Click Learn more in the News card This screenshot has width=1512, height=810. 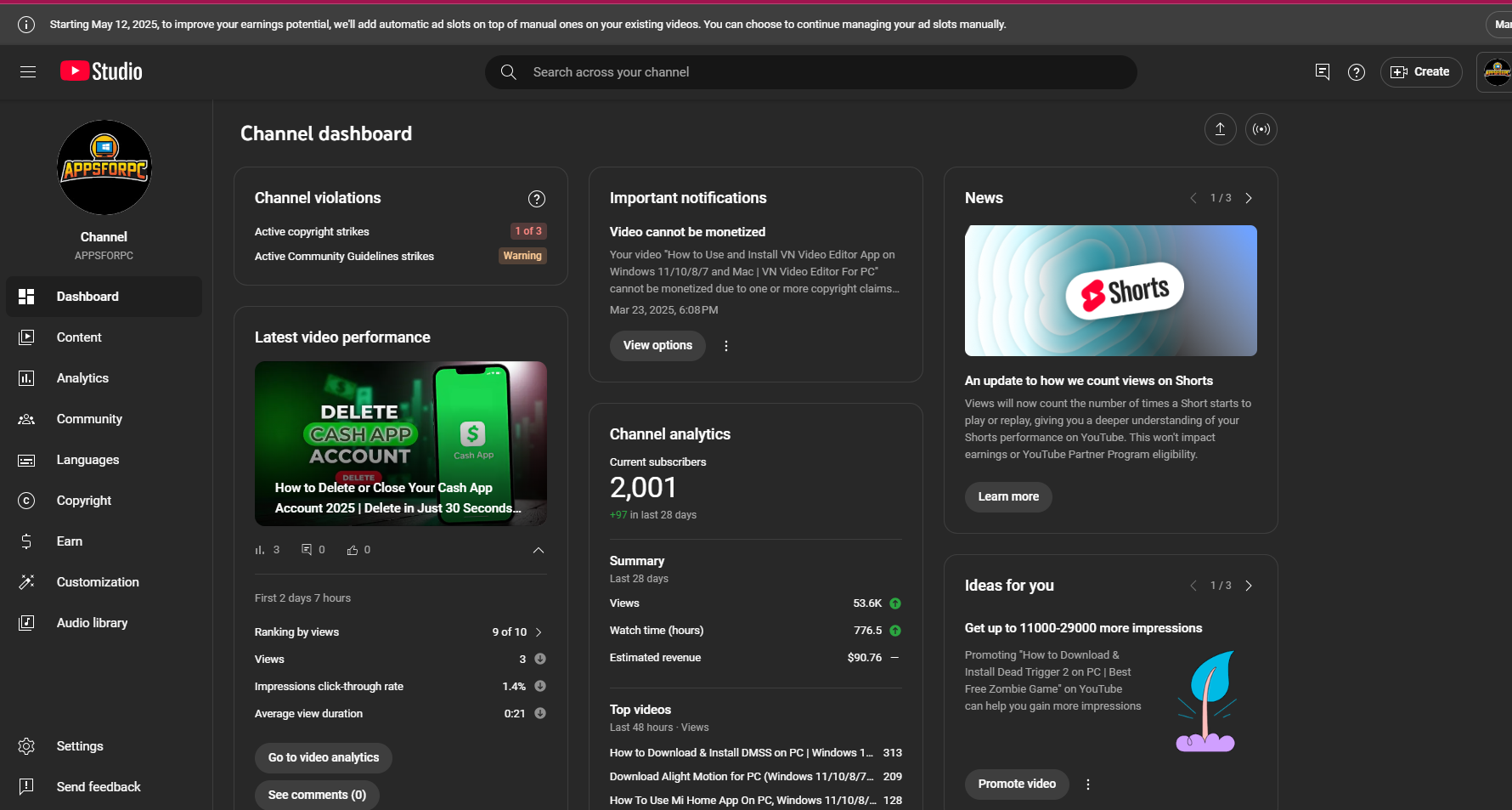tap(1008, 497)
